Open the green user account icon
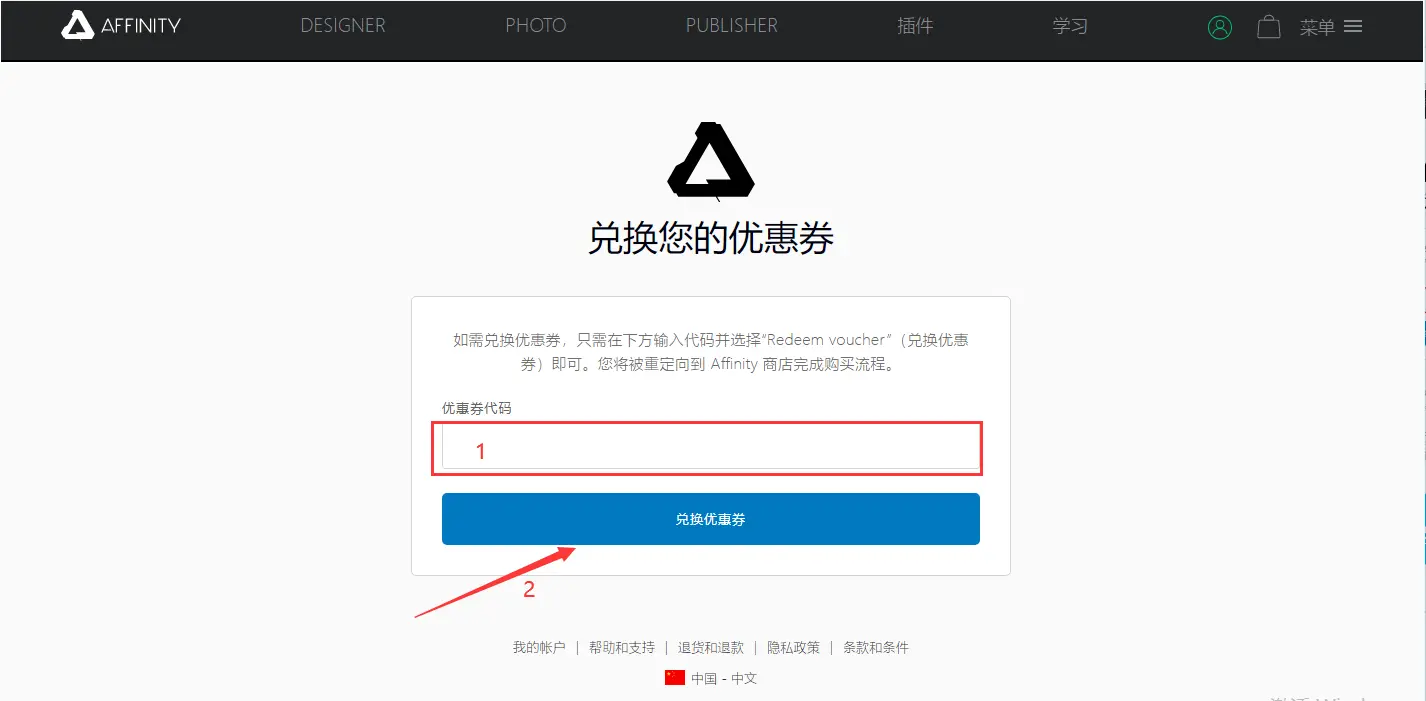Image resolution: width=1426 pixels, height=701 pixels. point(1220,27)
